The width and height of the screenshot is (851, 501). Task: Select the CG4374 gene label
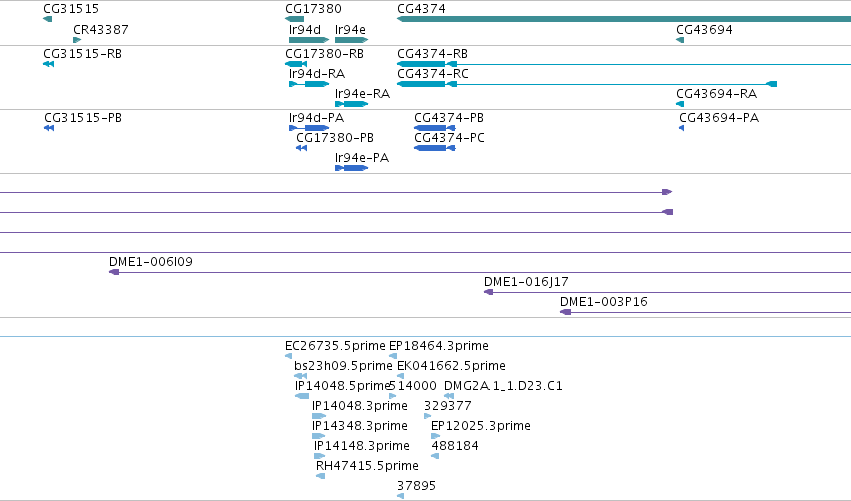[421, 9]
